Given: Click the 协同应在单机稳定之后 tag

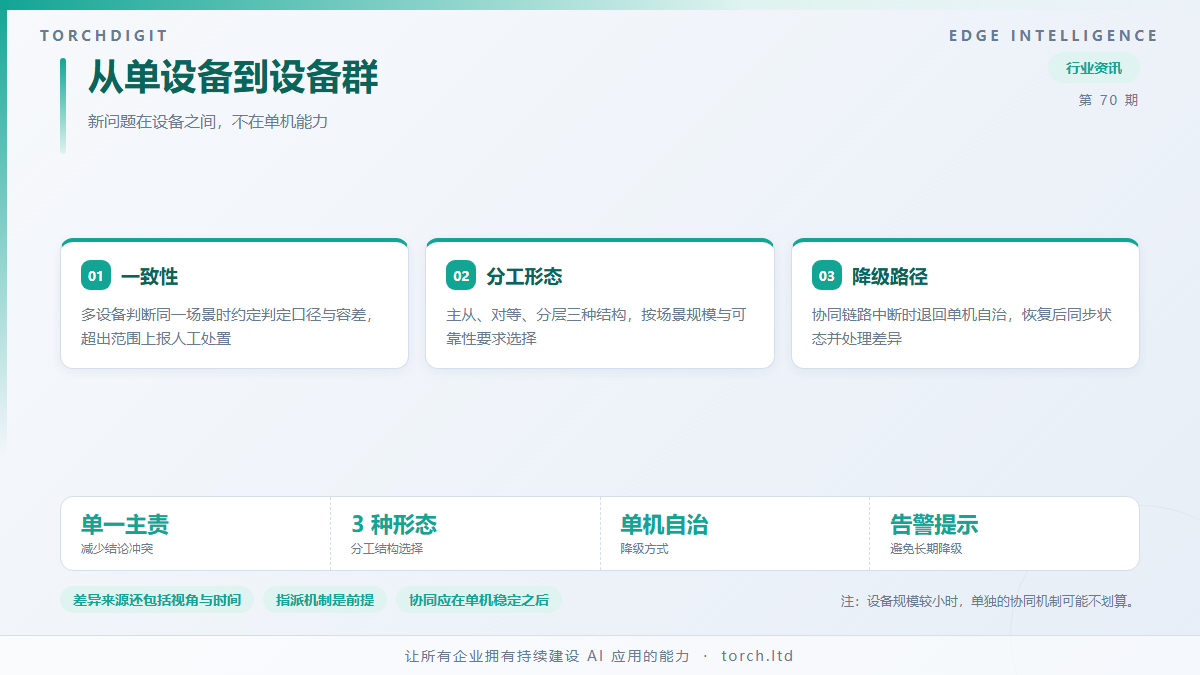Looking at the screenshot, I should [479, 600].
